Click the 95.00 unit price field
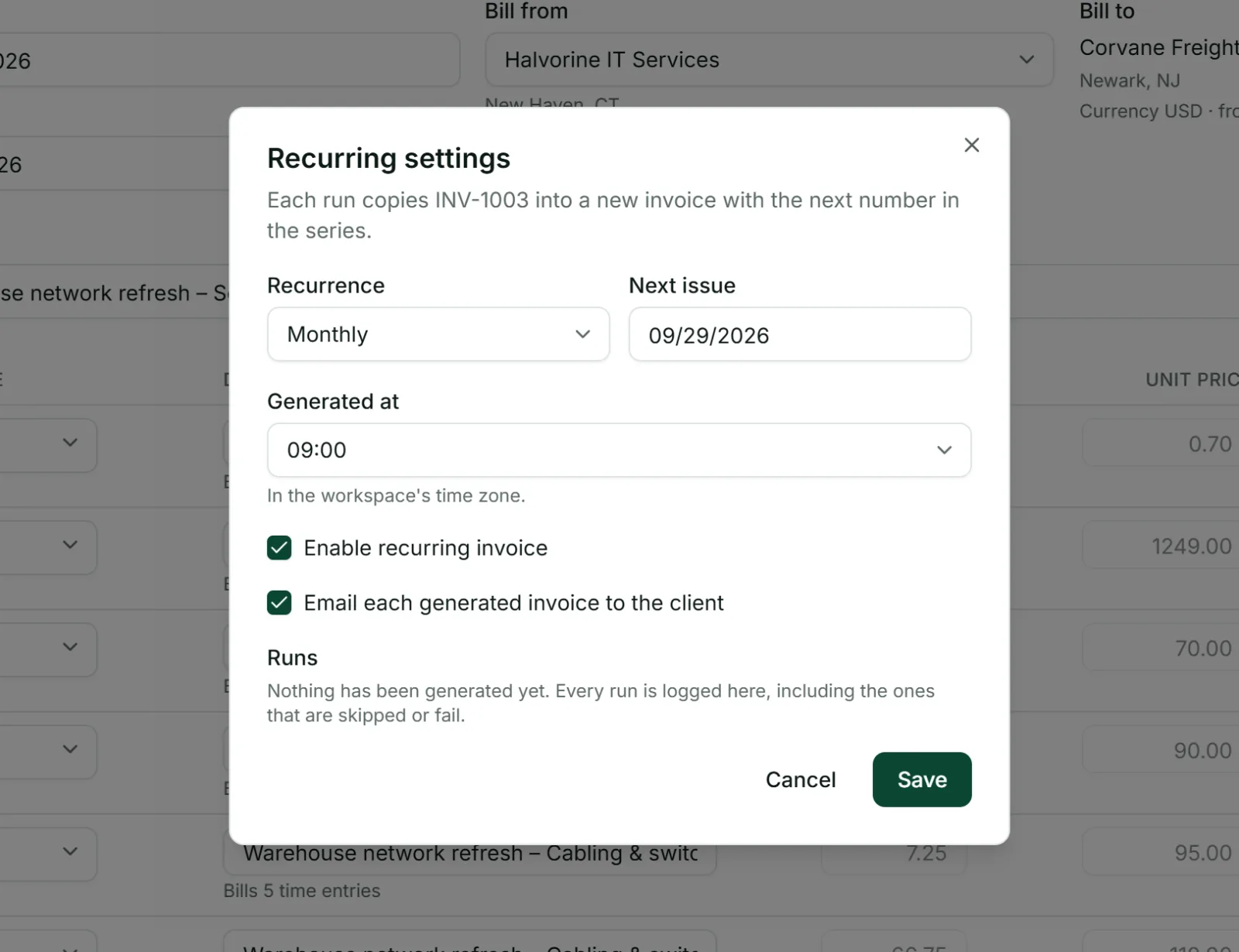 pyautogui.click(x=1160, y=853)
